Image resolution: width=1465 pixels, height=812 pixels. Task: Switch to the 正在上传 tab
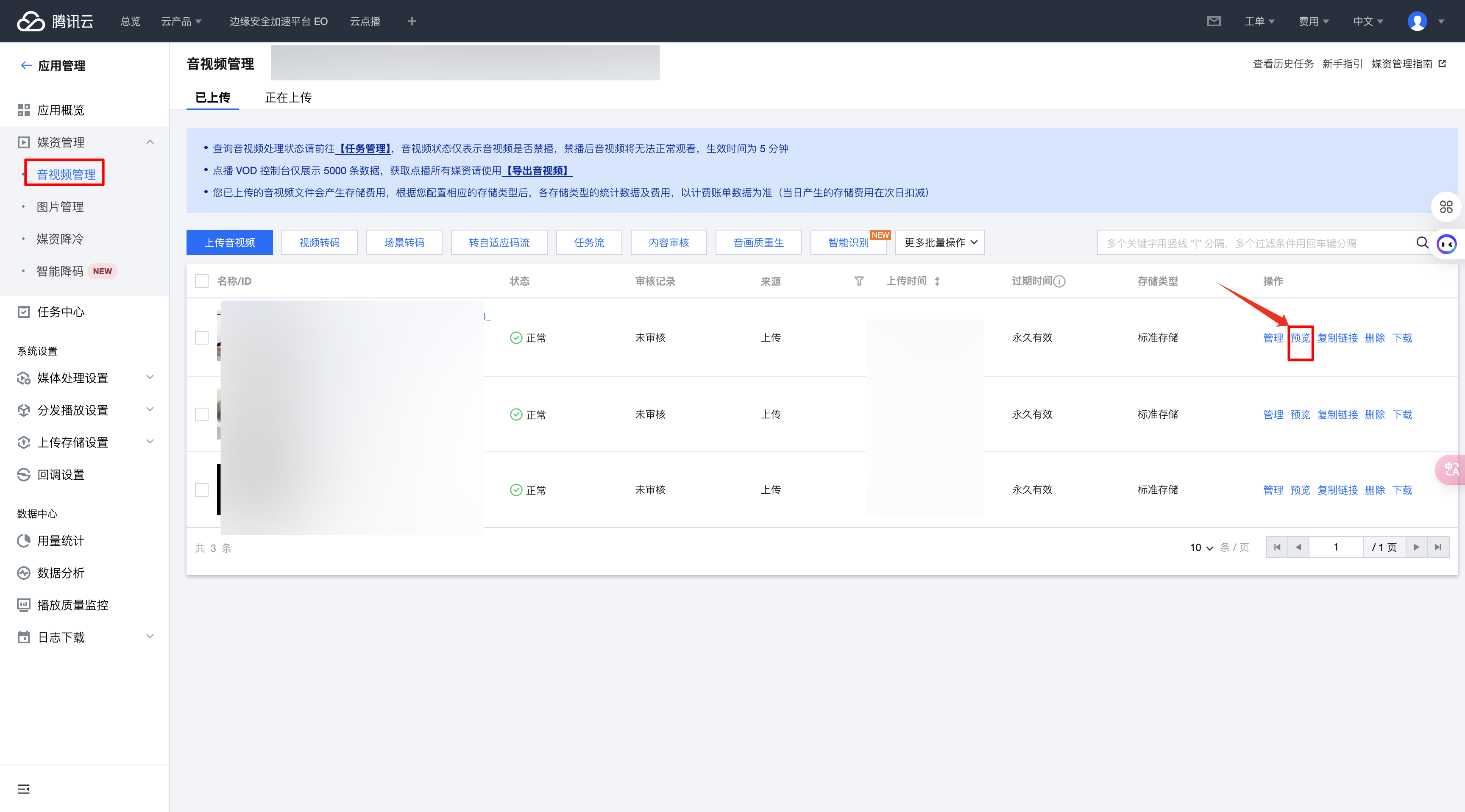[x=288, y=97]
